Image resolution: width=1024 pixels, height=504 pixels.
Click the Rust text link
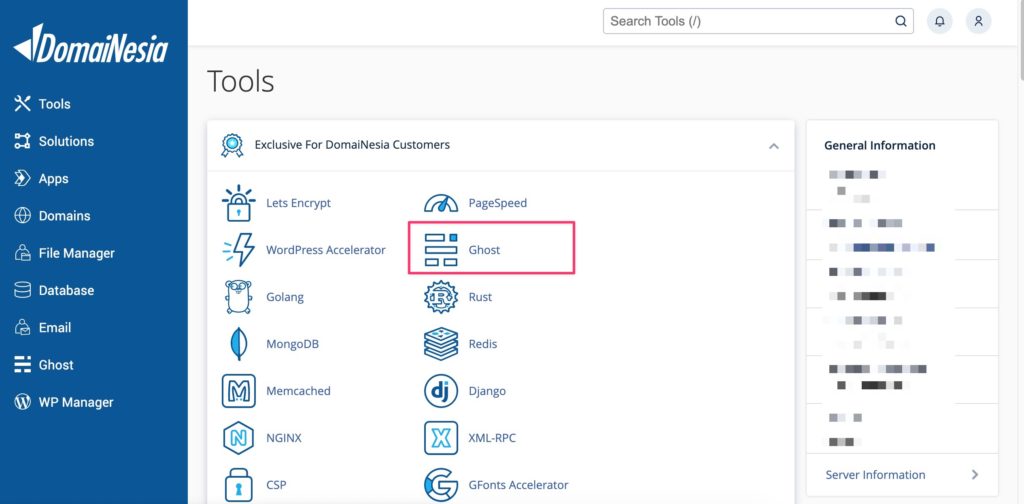tap(480, 297)
